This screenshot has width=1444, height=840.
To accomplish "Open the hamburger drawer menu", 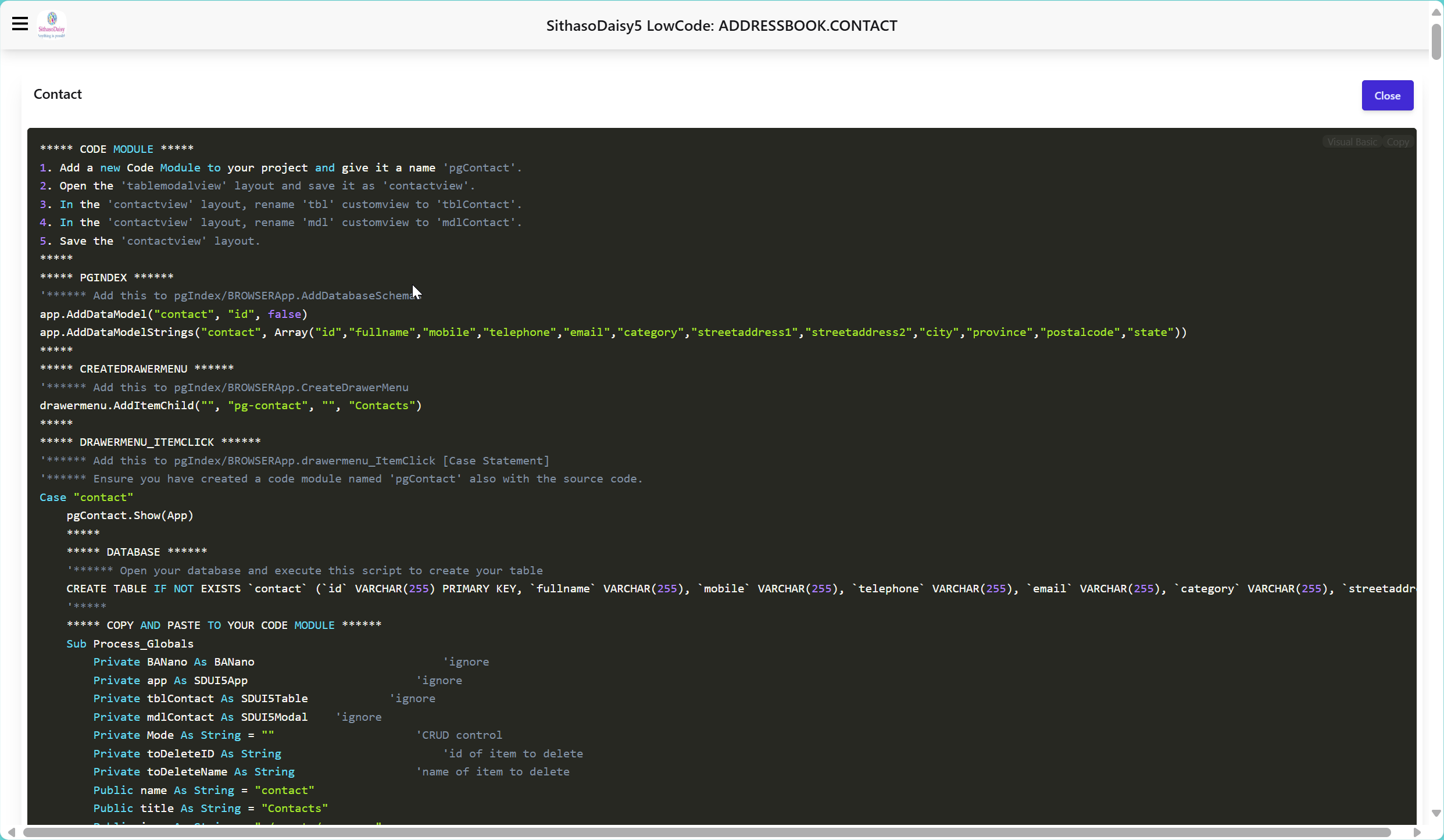I will click(20, 24).
